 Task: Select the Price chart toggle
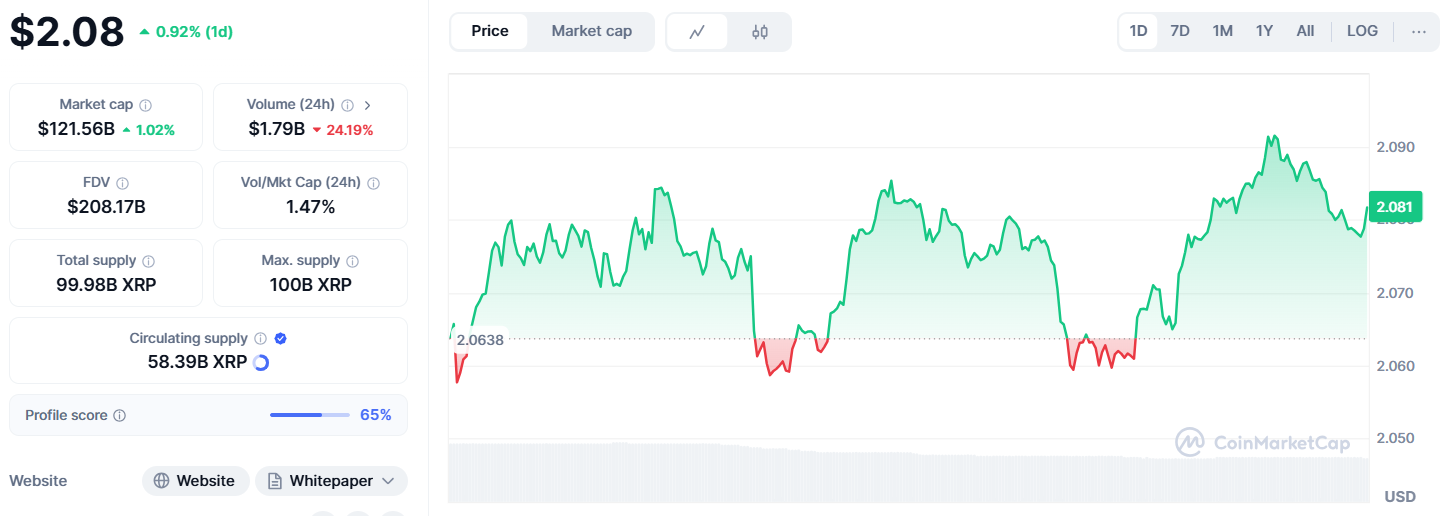pos(490,31)
